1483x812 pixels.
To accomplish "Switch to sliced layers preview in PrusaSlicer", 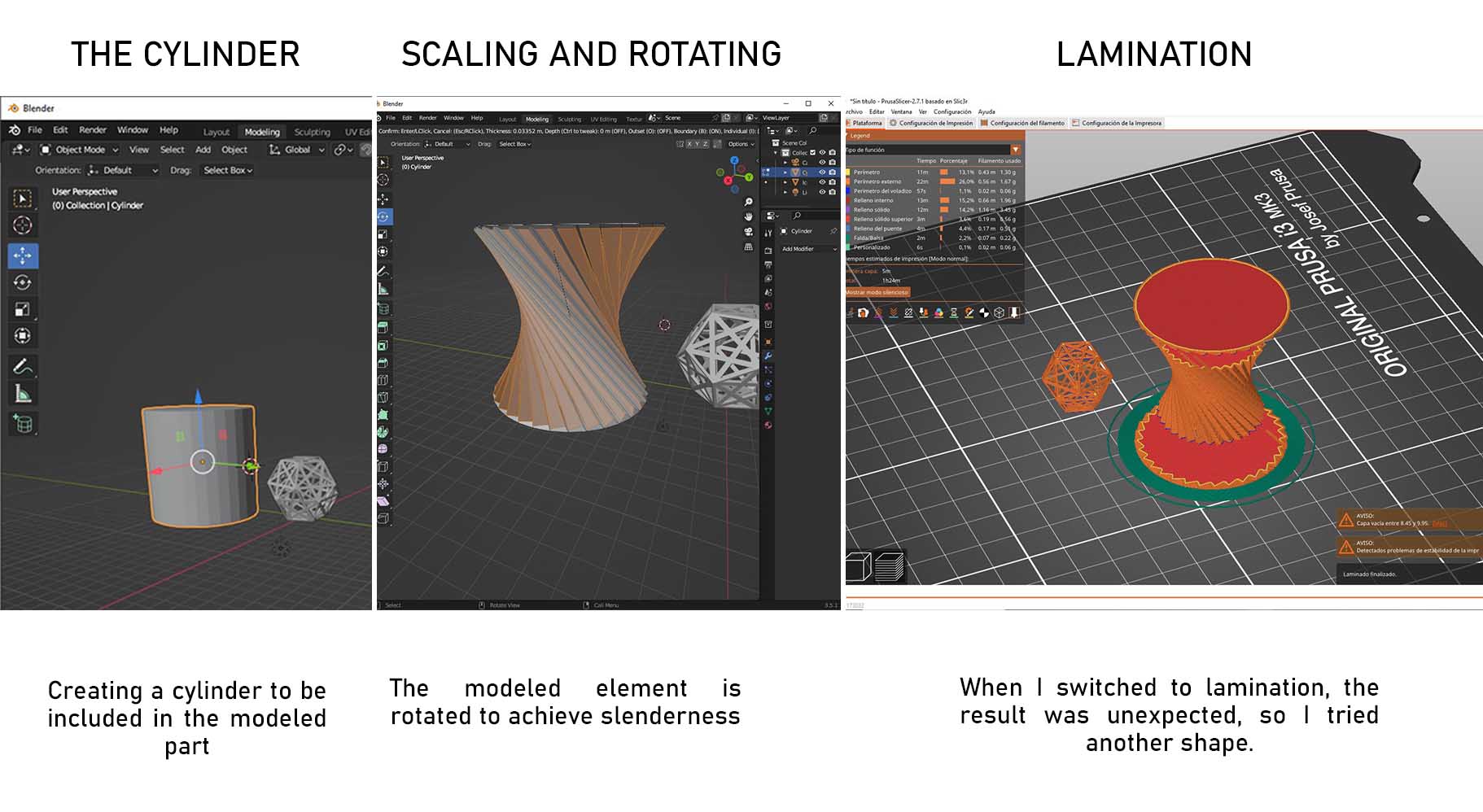I will [x=890, y=566].
